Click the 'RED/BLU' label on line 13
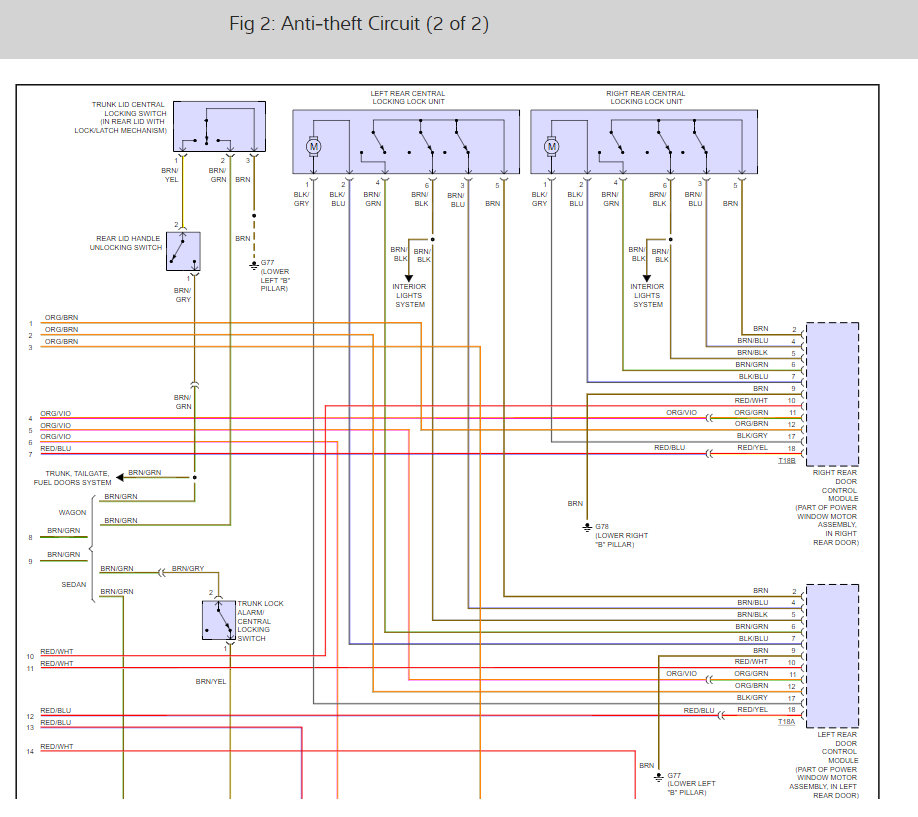Viewport: 918px width, 817px height. tap(56, 723)
